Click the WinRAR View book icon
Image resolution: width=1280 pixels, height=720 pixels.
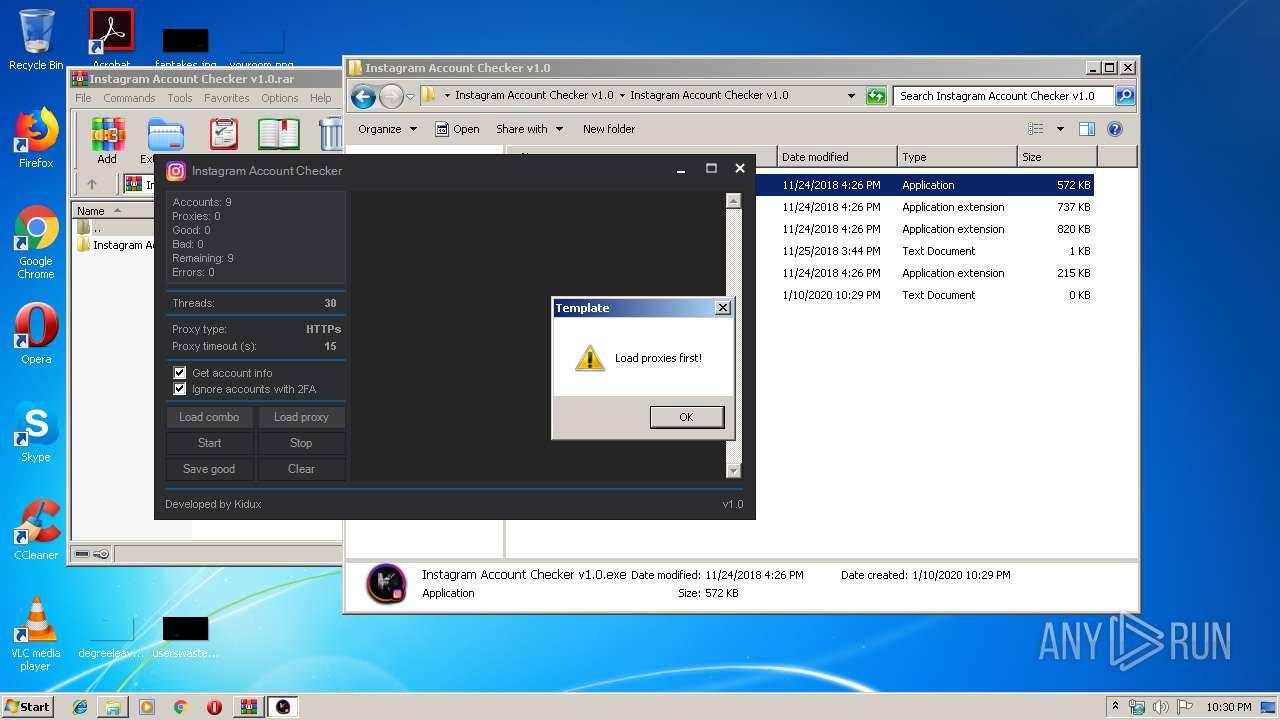click(279, 134)
